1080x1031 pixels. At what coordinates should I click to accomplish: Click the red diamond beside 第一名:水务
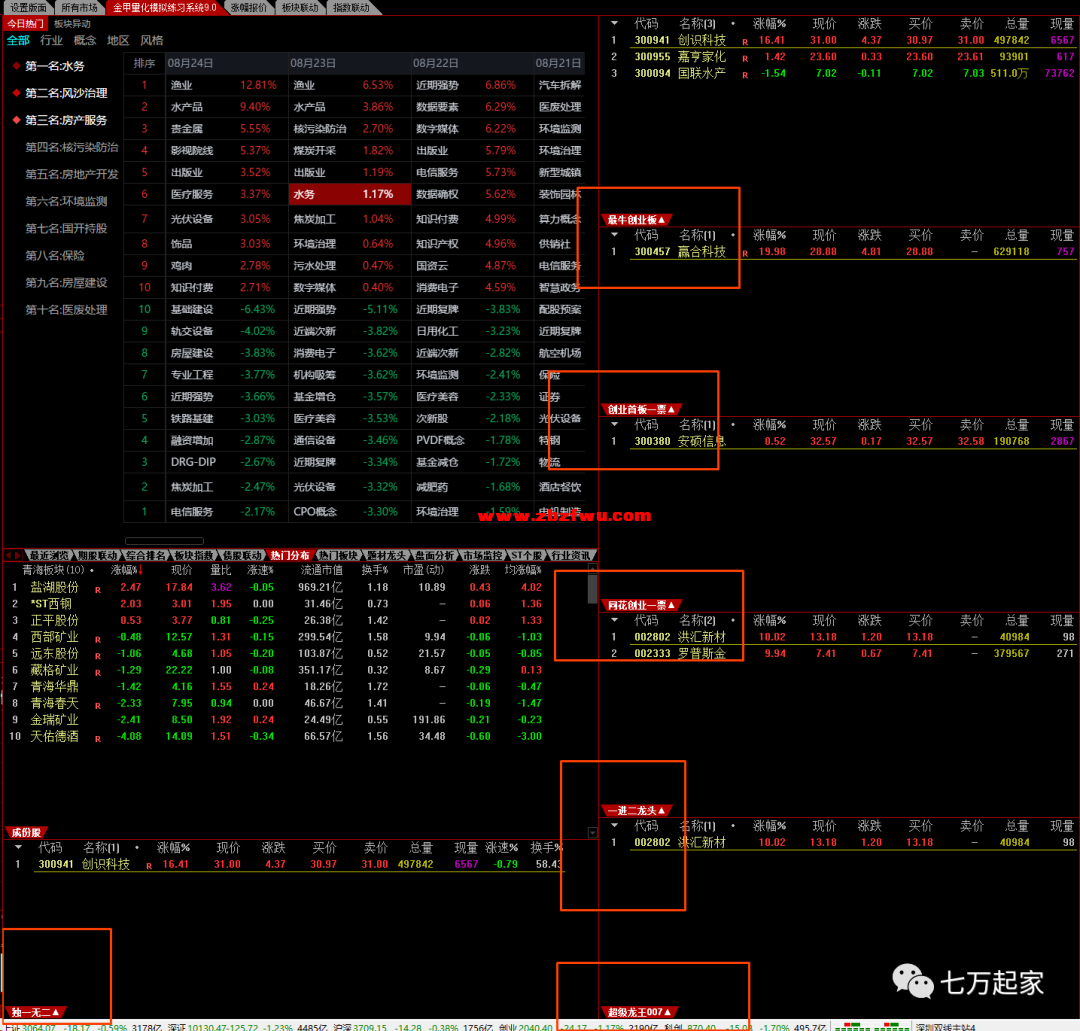click(16, 66)
